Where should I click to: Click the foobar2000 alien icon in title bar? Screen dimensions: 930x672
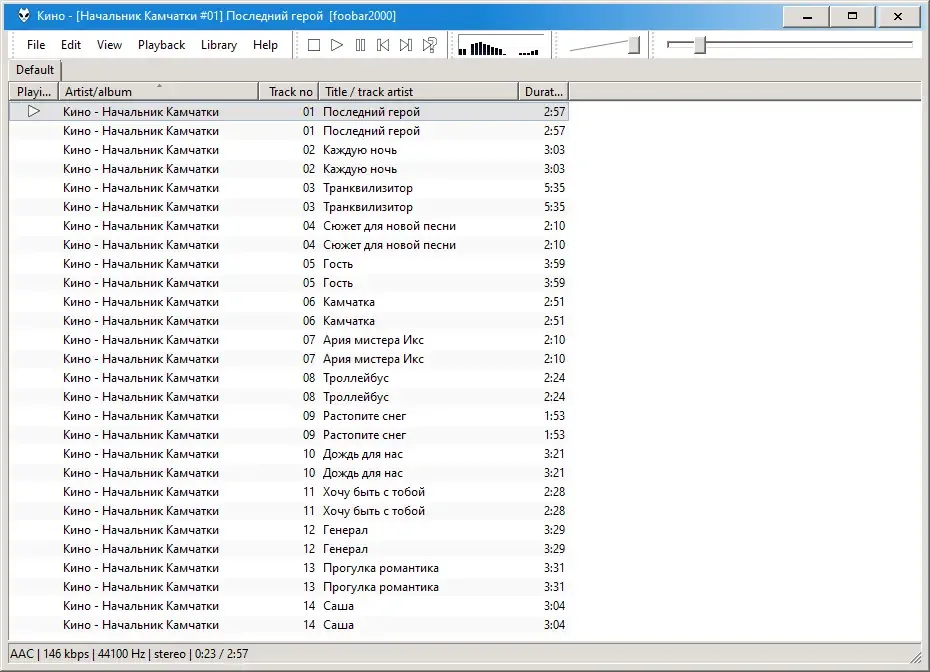click(x=23, y=16)
